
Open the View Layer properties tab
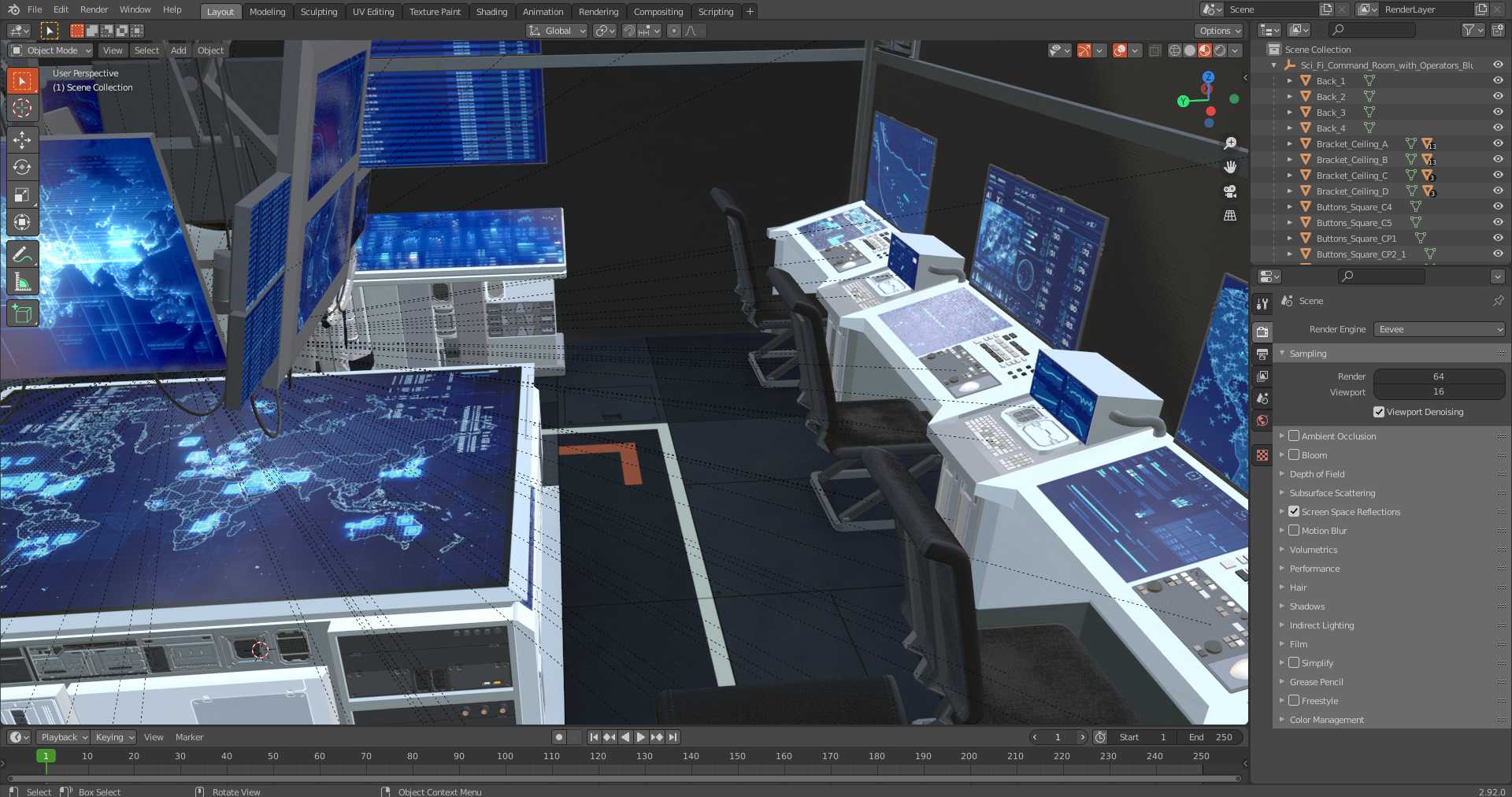point(1262,376)
